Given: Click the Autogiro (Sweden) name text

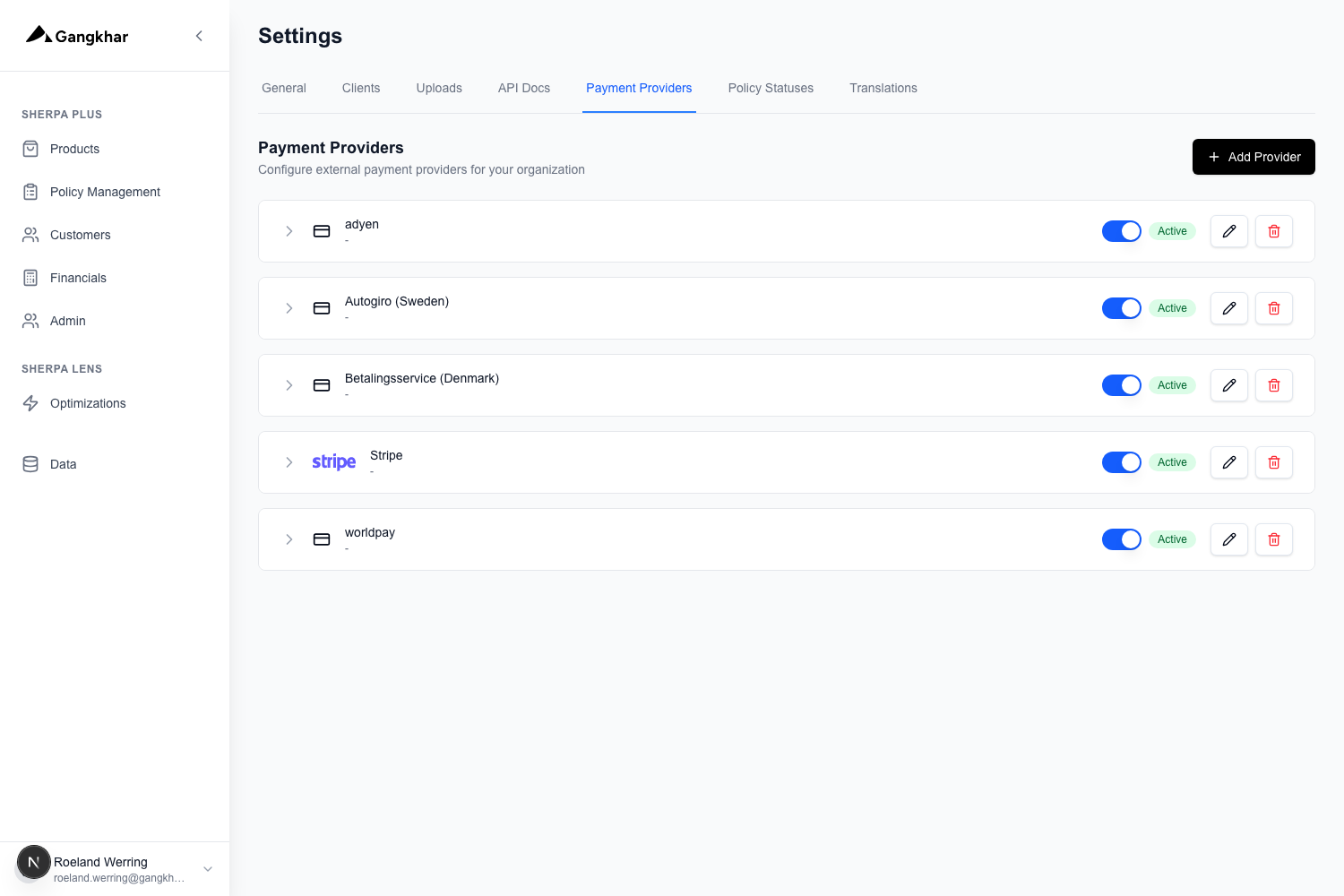Looking at the screenshot, I should tap(397, 301).
